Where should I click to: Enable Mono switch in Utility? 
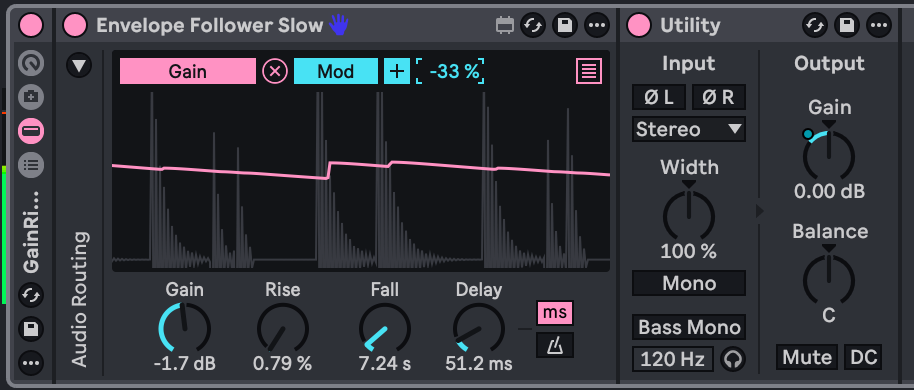688,283
